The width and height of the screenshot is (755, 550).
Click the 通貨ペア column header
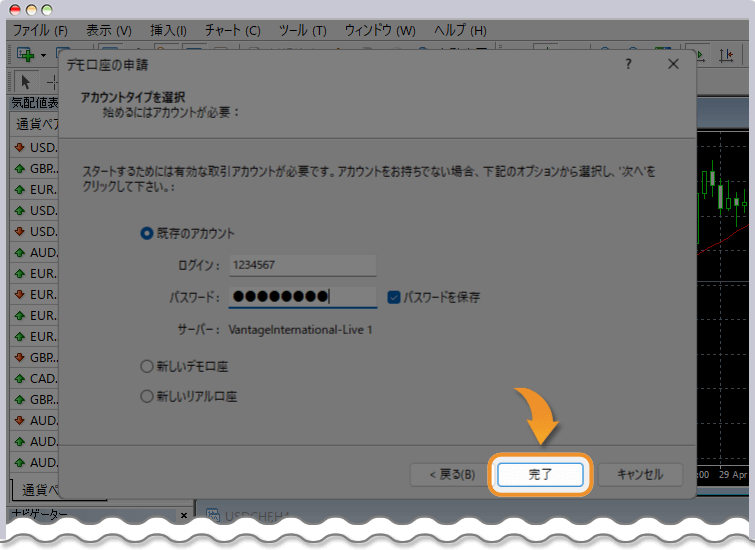35,124
